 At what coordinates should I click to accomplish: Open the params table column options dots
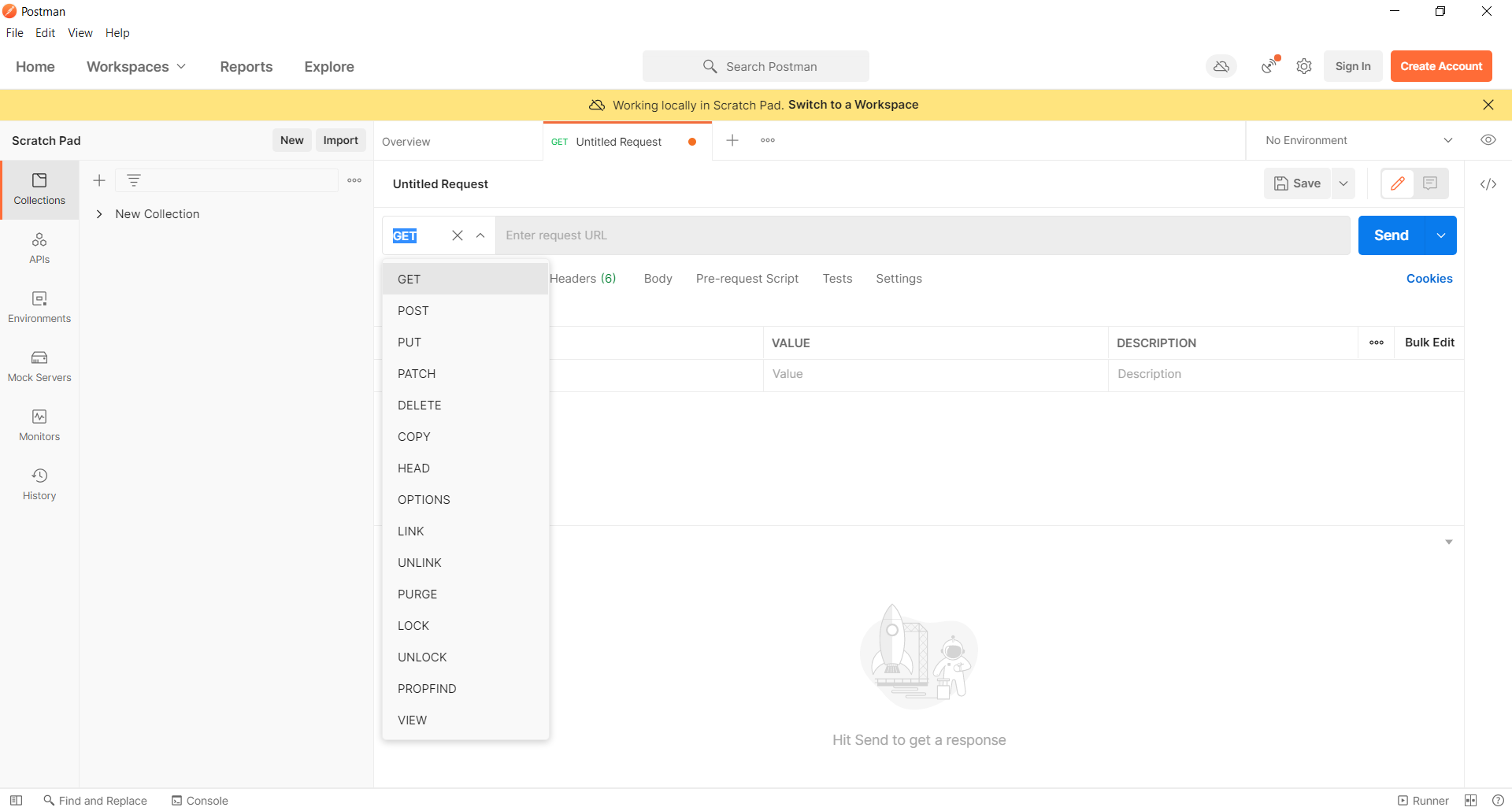pyautogui.click(x=1377, y=343)
